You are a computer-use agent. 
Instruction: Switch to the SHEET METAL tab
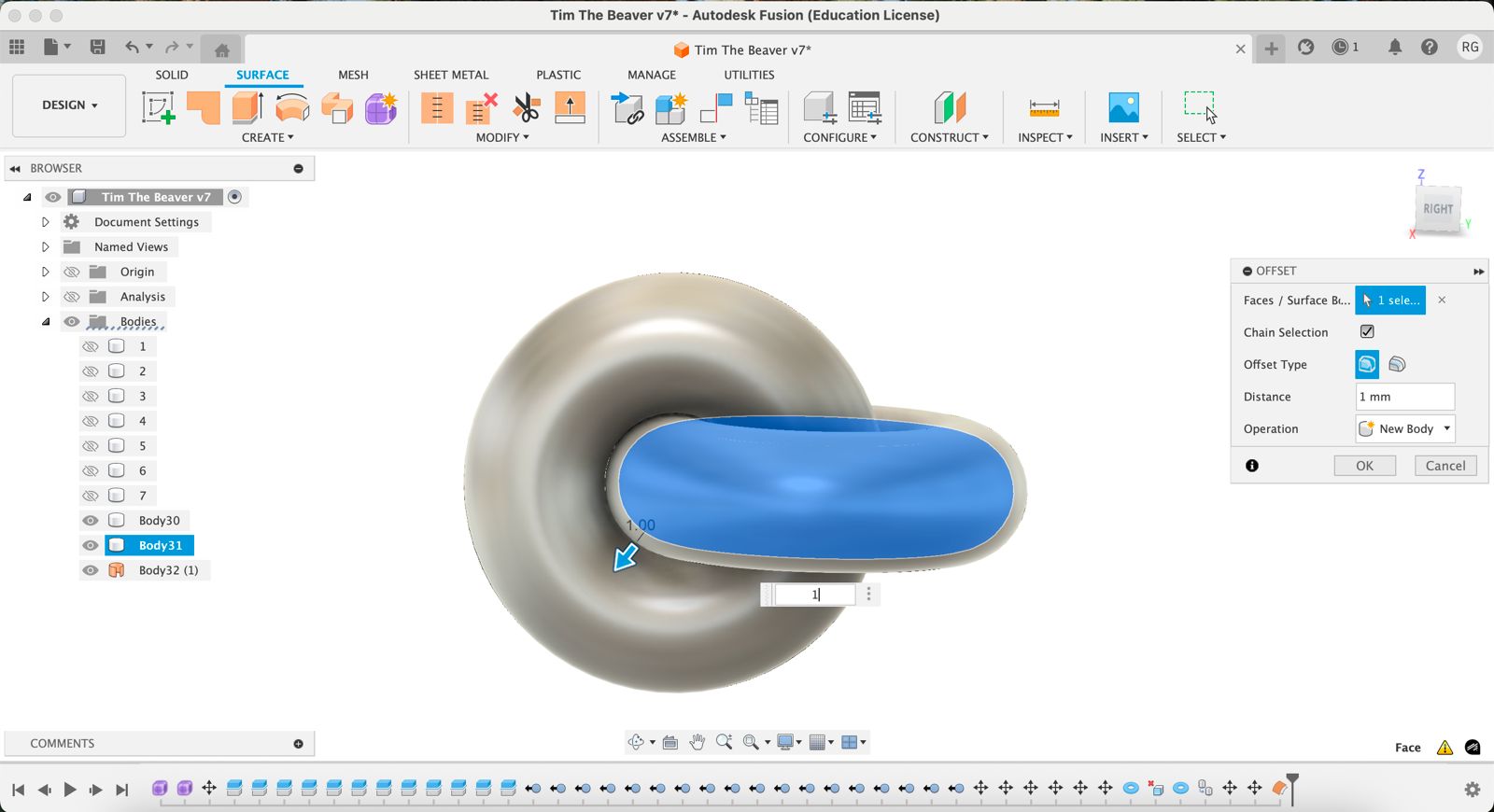451,75
